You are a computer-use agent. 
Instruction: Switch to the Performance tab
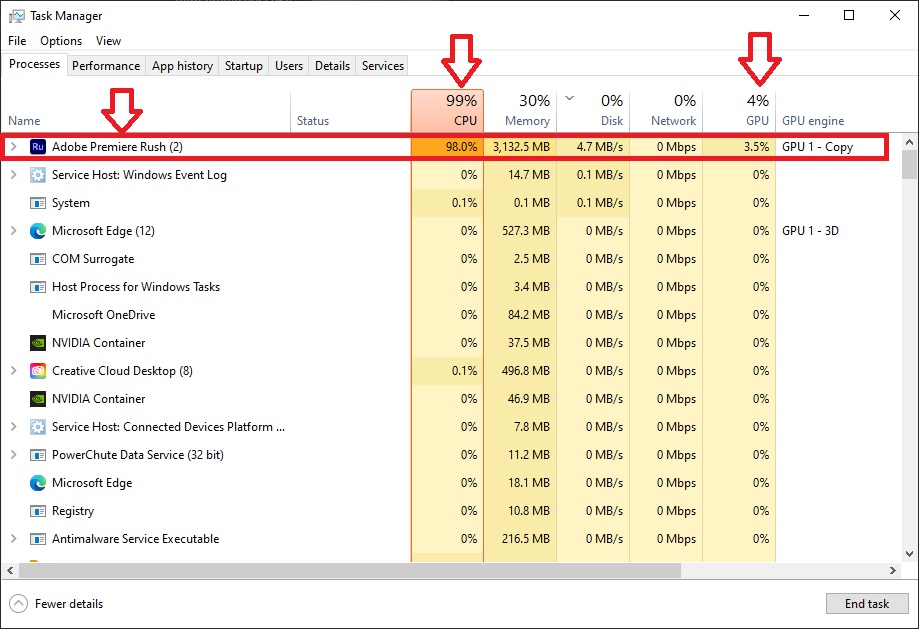pyautogui.click(x=106, y=66)
